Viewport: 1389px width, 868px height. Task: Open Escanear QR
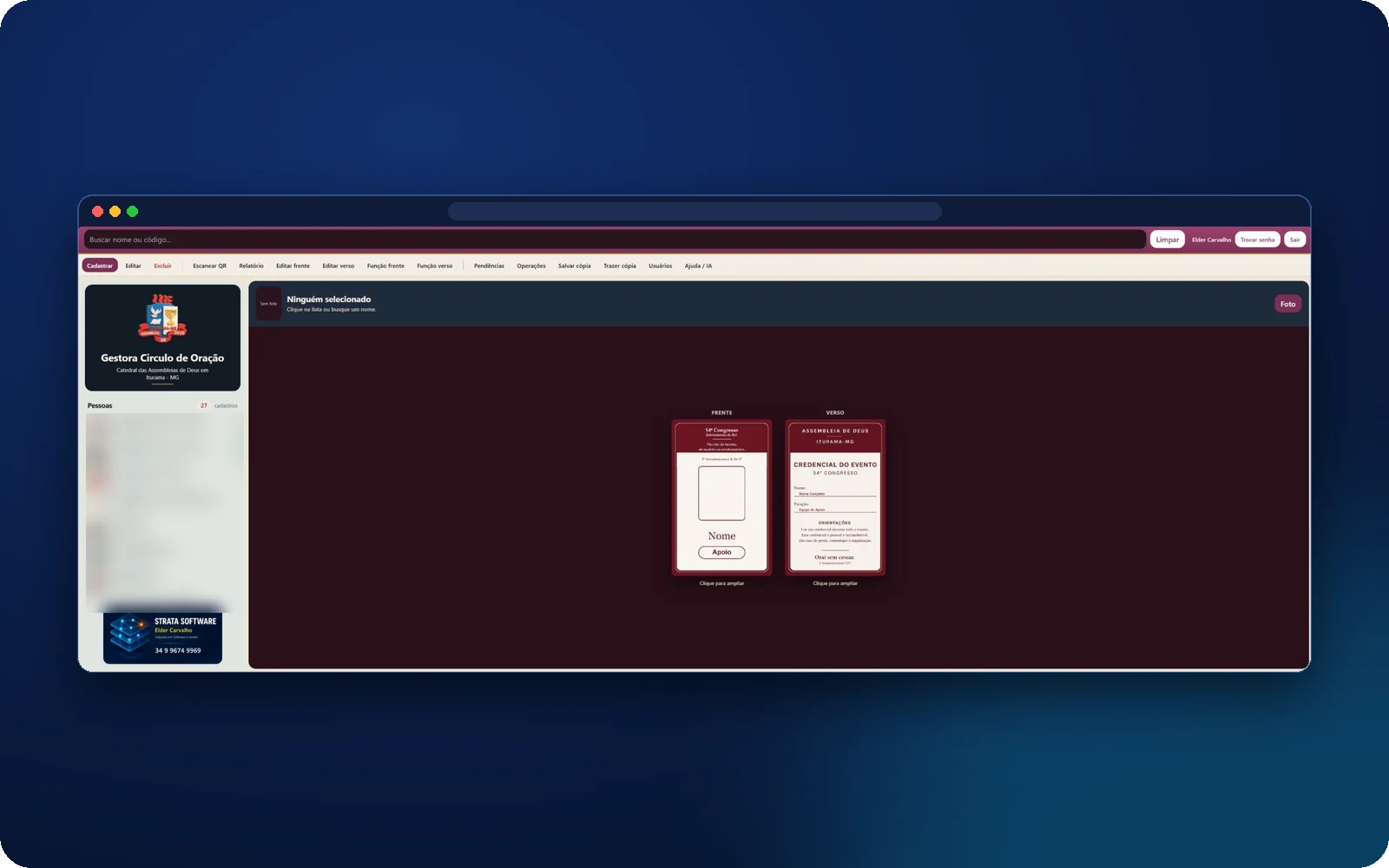tap(209, 266)
